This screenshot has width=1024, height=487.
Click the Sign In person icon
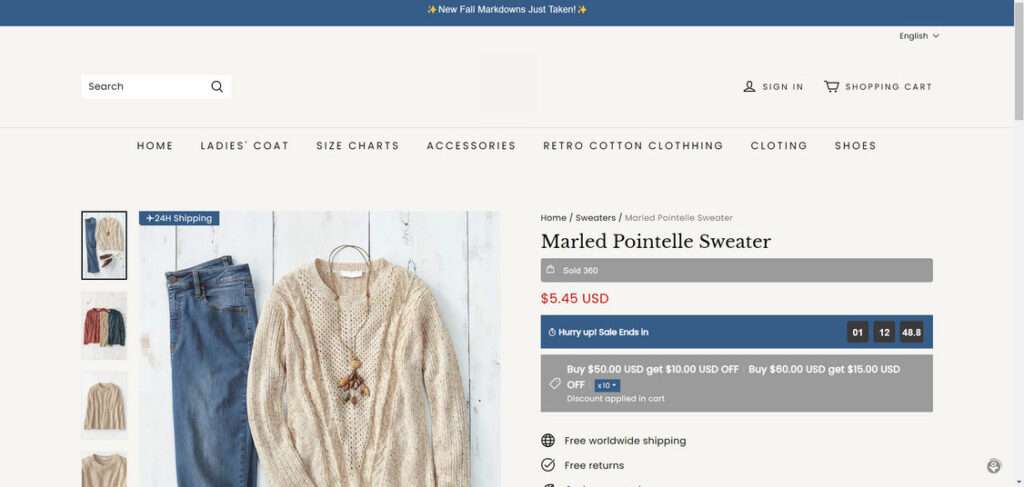(749, 87)
